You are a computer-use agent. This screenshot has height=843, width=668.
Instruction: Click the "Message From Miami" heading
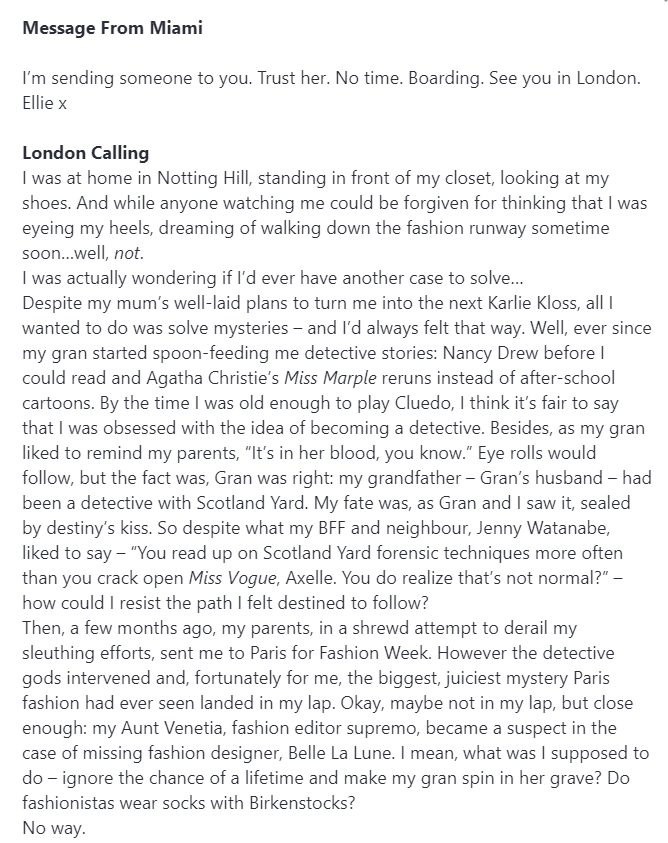coord(112,28)
